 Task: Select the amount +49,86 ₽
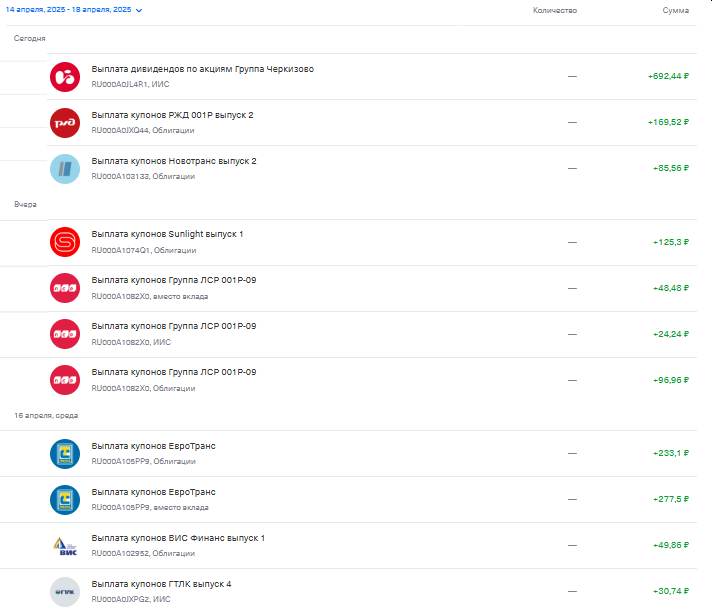[671, 545]
